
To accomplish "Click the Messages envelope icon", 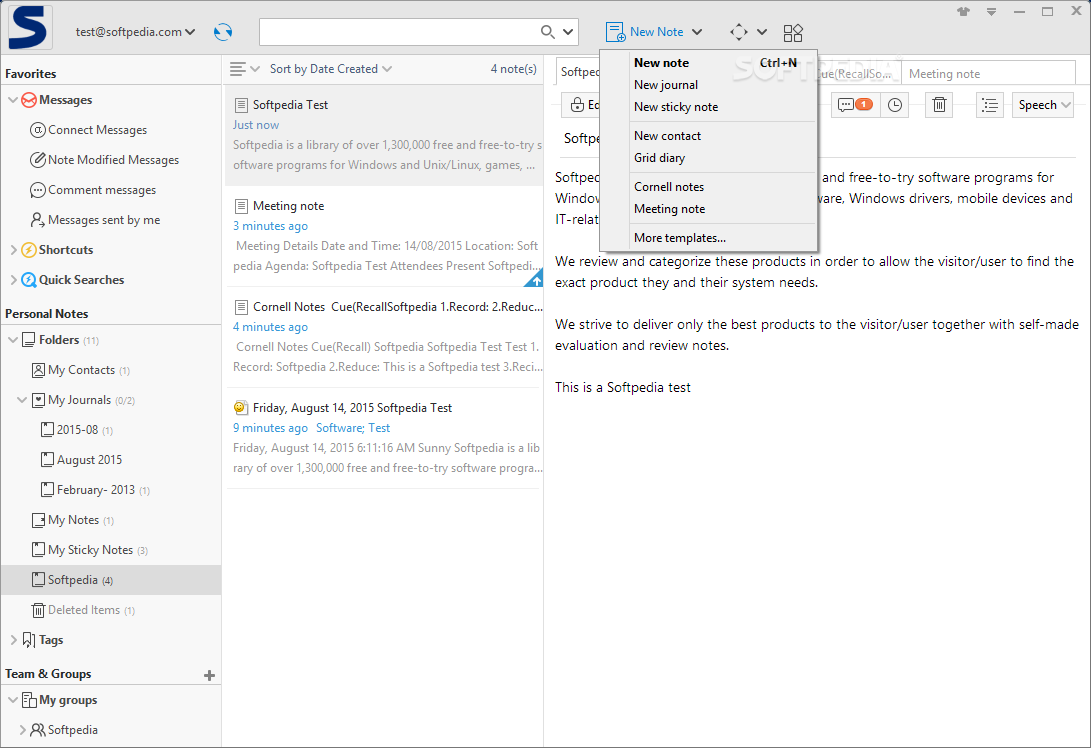I will pos(29,100).
